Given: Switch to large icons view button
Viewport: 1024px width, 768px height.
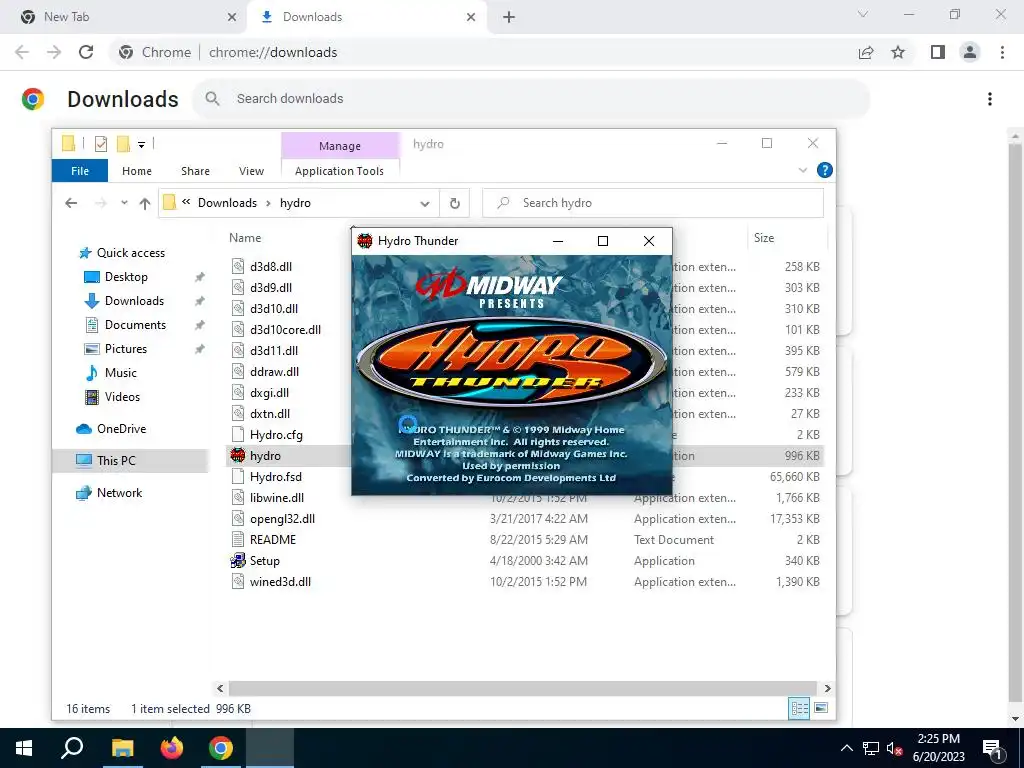Looking at the screenshot, I should [821, 708].
